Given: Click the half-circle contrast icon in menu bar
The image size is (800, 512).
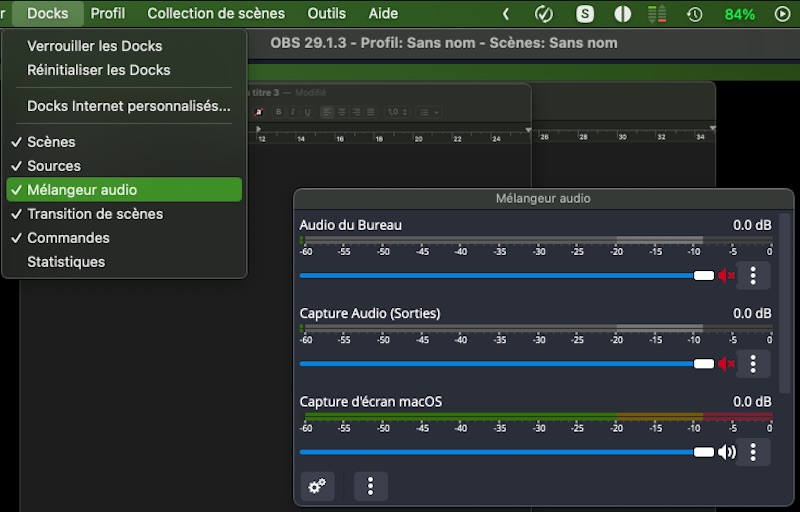Looking at the screenshot, I should click(x=622, y=14).
